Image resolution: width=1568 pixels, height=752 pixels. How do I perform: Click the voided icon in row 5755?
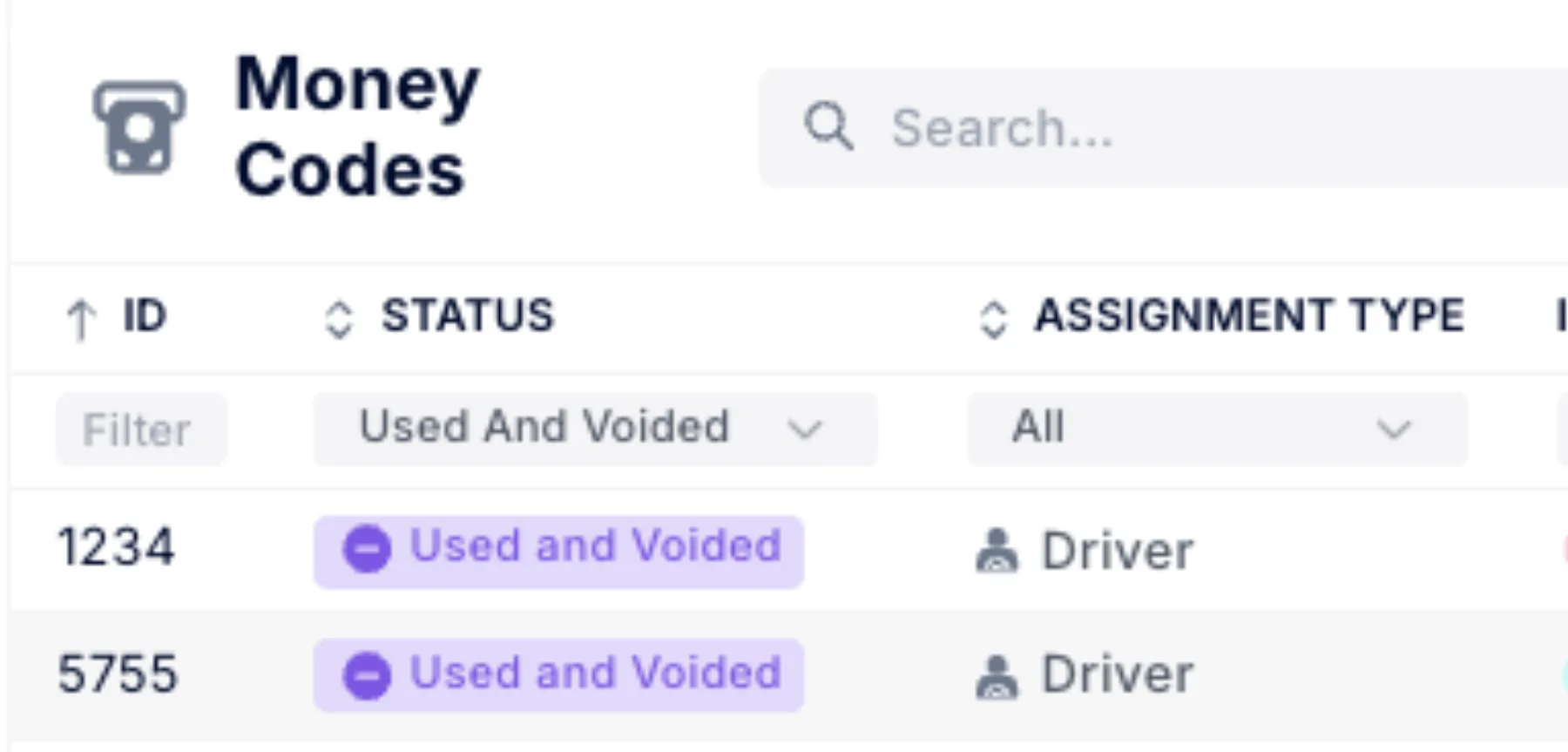coord(367,675)
